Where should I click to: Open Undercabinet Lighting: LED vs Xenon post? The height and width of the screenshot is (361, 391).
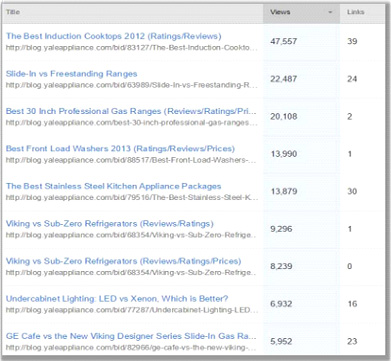pyautogui.click(x=117, y=298)
